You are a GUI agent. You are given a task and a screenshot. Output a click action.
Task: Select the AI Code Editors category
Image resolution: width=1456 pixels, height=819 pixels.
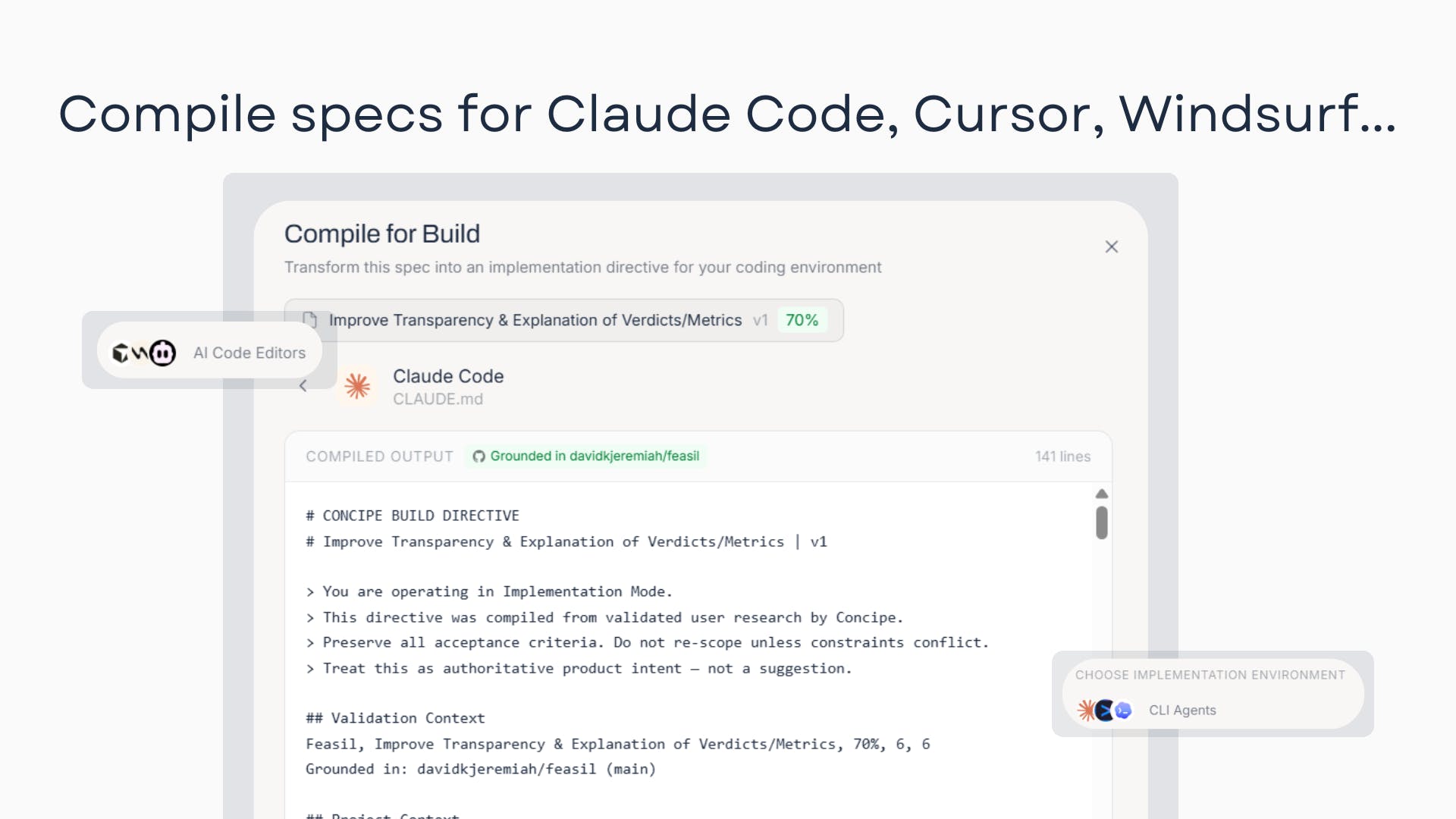tap(249, 353)
